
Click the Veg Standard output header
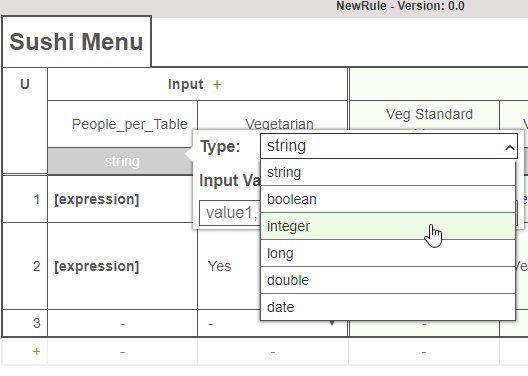coord(429,114)
